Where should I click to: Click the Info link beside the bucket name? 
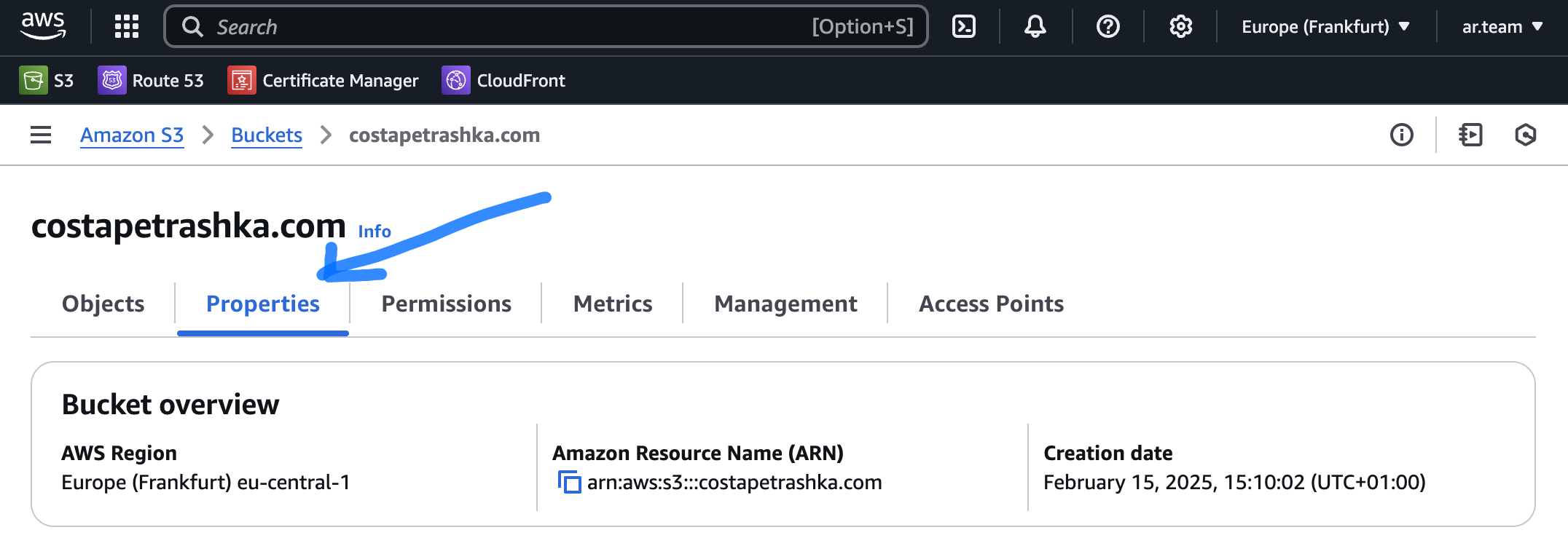pos(375,232)
